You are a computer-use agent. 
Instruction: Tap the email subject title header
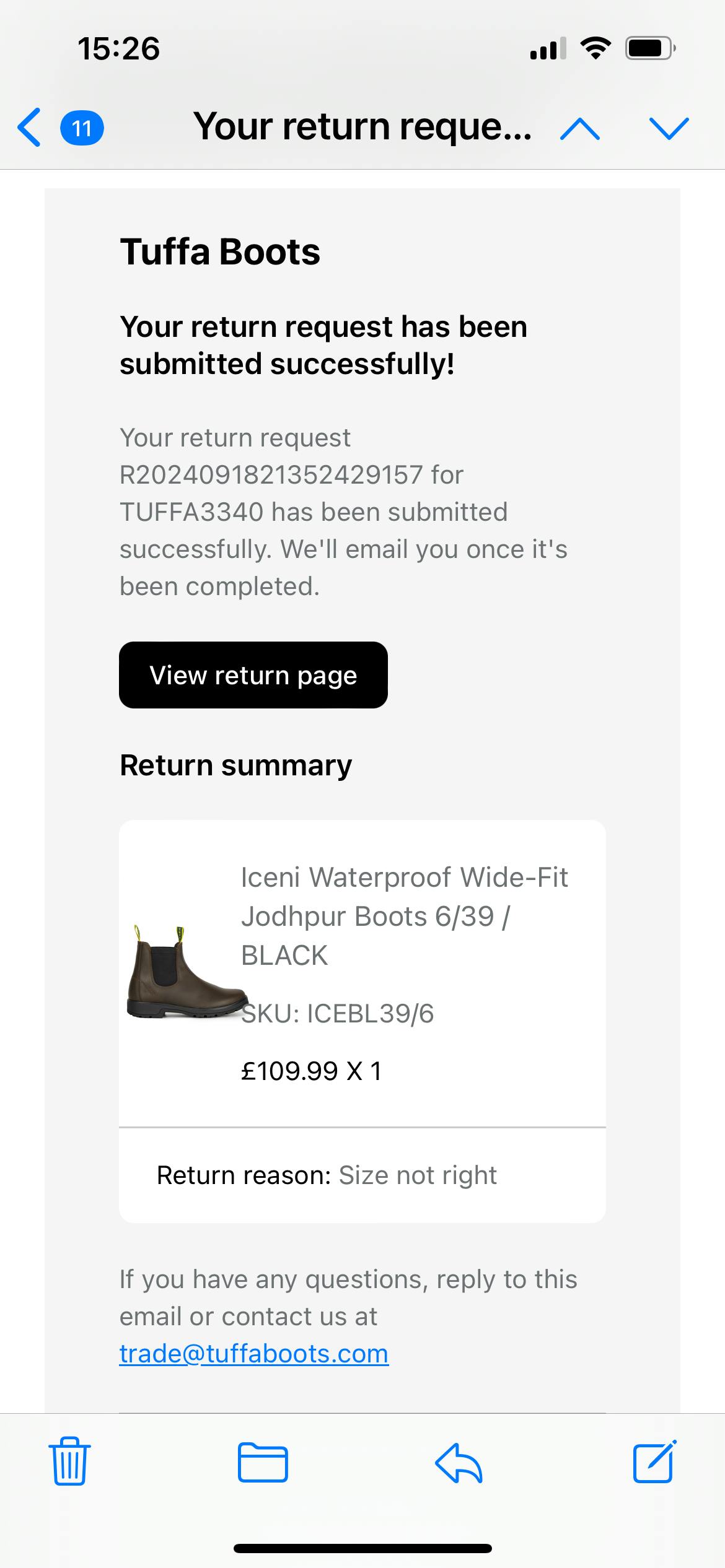pyautogui.click(x=362, y=127)
